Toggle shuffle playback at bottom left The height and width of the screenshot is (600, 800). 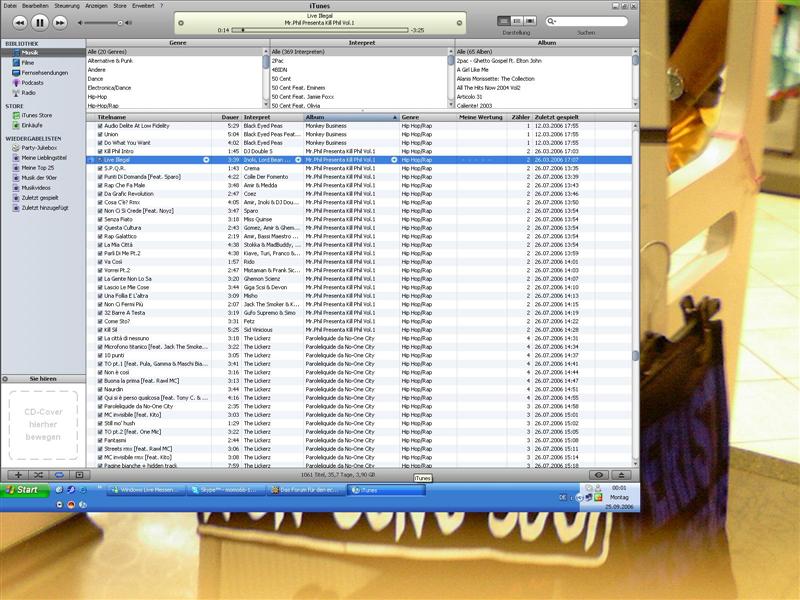pos(38,474)
